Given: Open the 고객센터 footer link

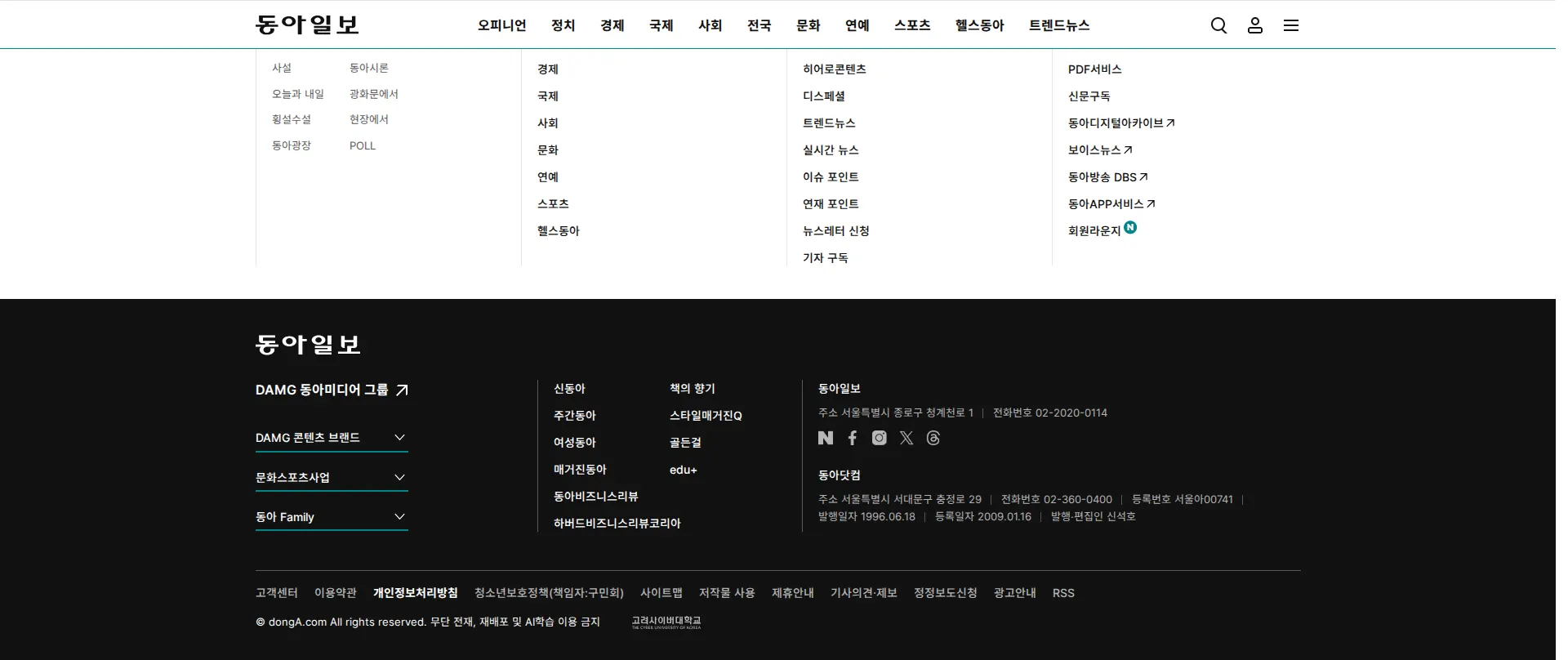Looking at the screenshot, I should [x=277, y=593].
